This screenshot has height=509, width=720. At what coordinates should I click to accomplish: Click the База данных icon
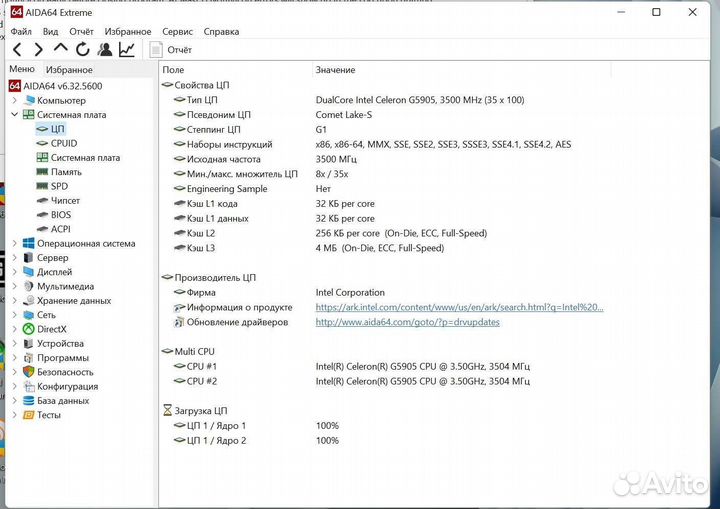click(x=28, y=401)
